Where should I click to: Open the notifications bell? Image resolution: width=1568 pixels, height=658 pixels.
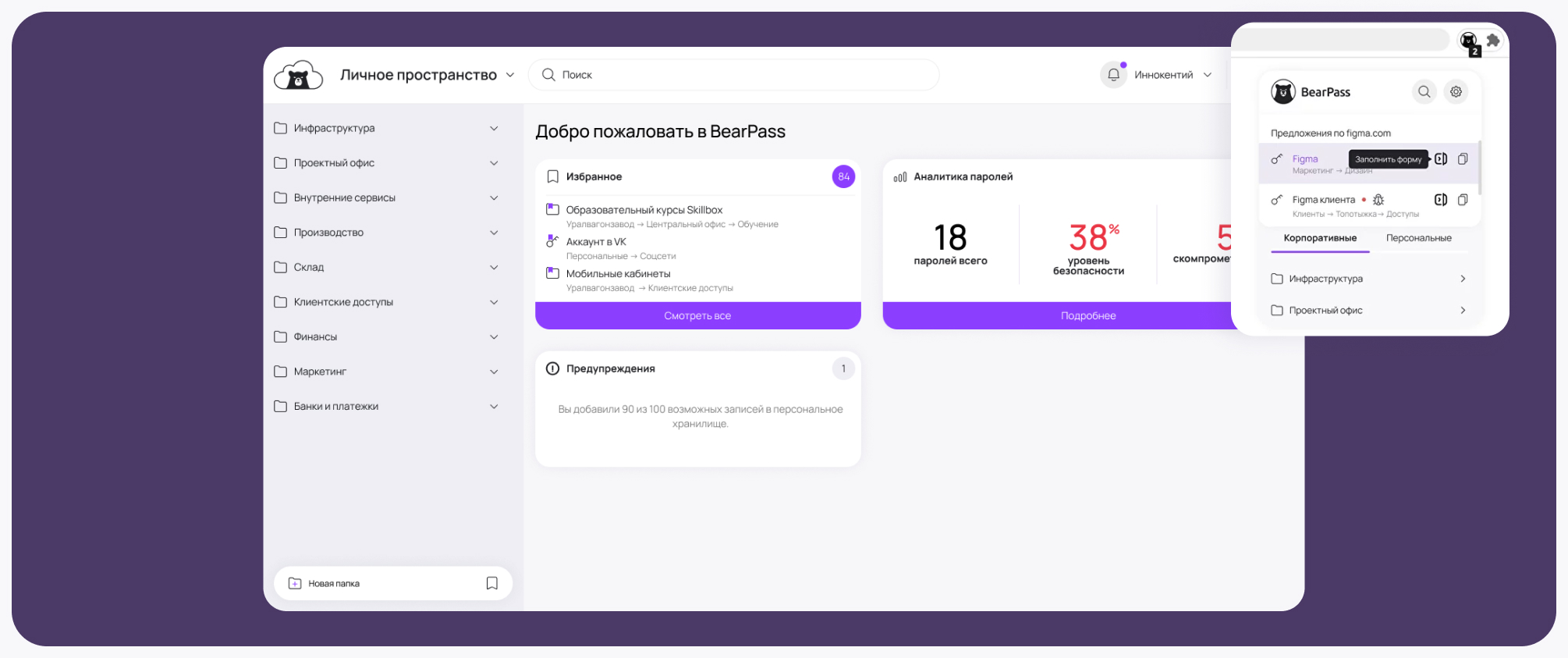1113,75
